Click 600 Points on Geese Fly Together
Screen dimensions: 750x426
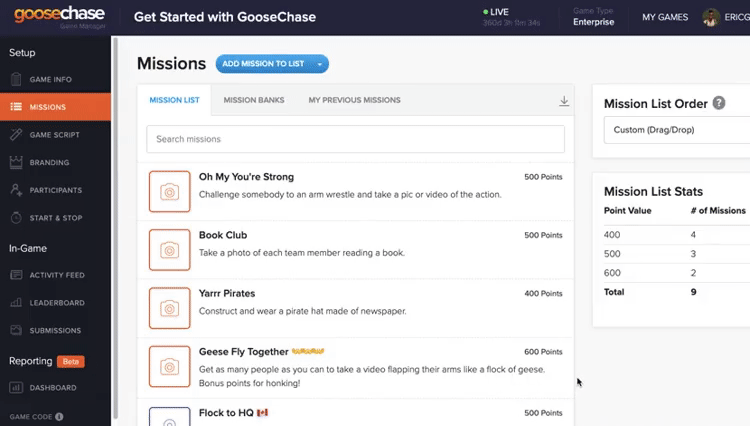[543, 352]
